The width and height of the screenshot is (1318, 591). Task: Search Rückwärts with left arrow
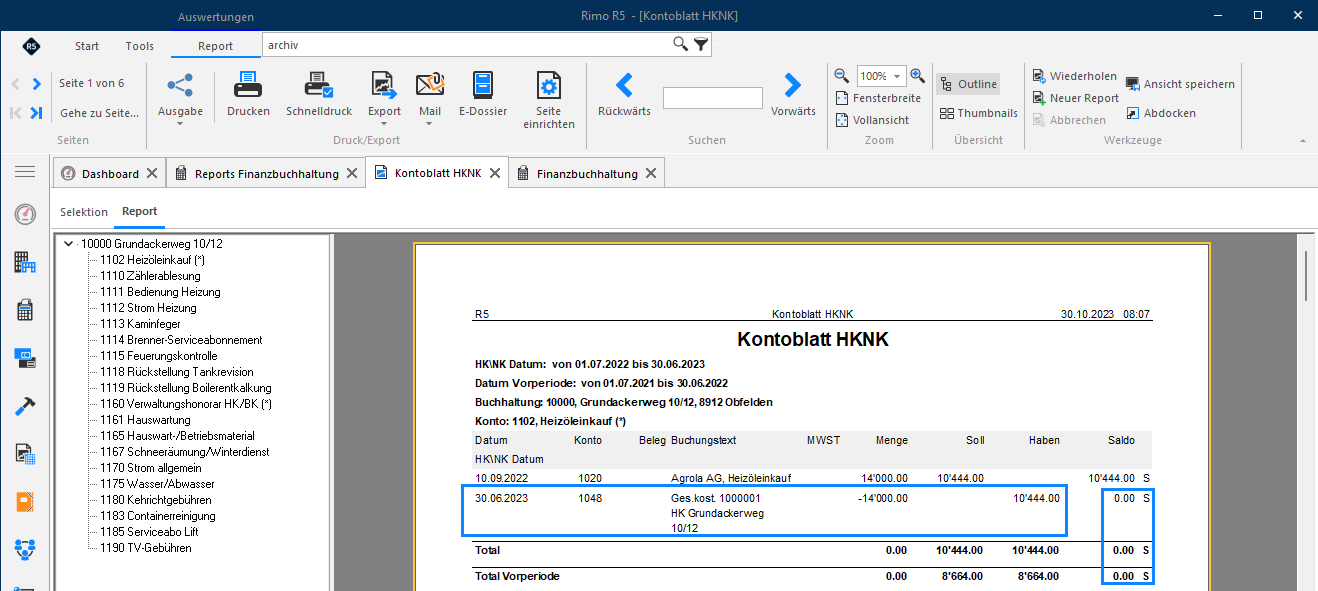[624, 85]
